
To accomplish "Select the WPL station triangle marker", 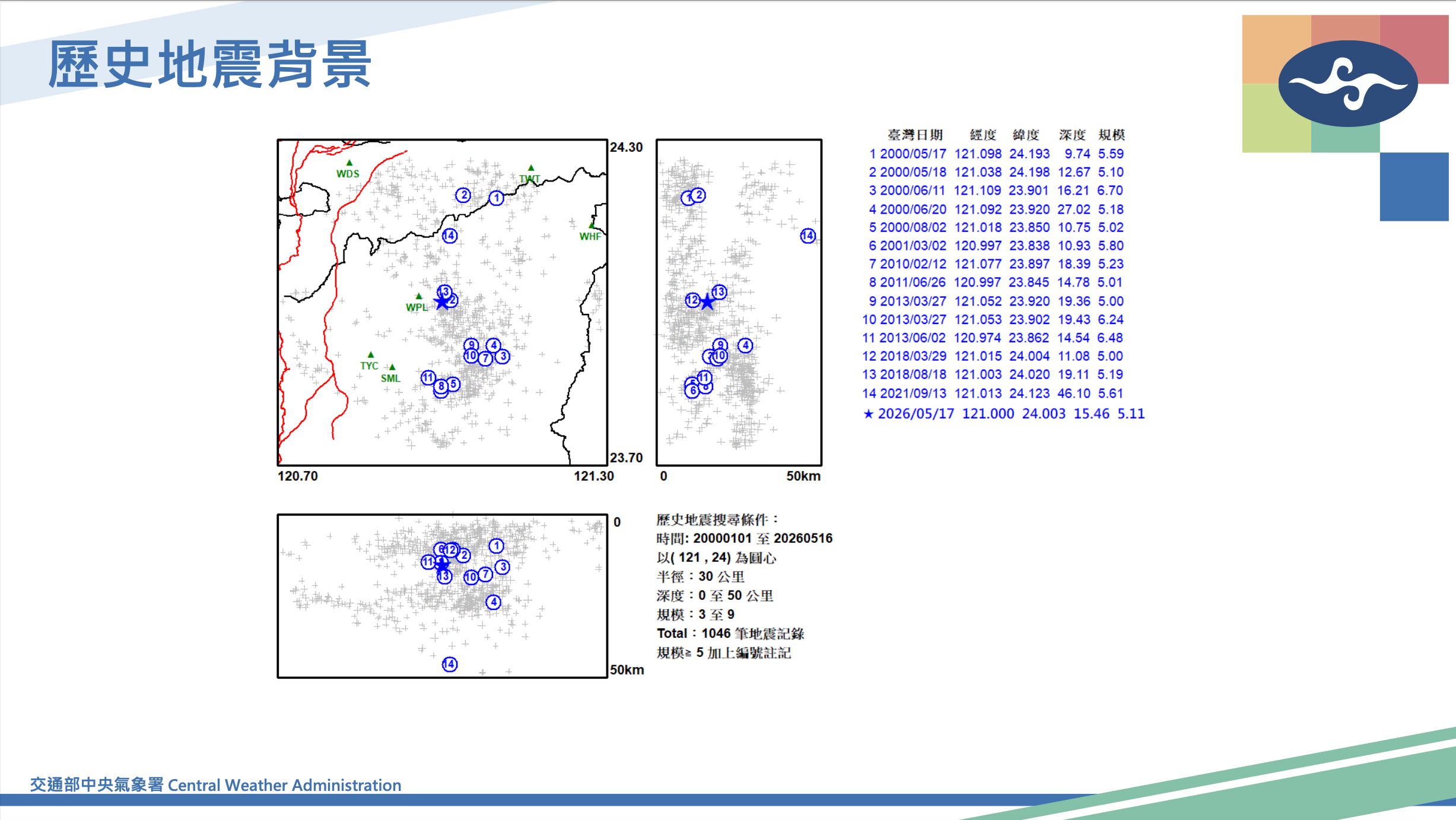I will (x=419, y=296).
